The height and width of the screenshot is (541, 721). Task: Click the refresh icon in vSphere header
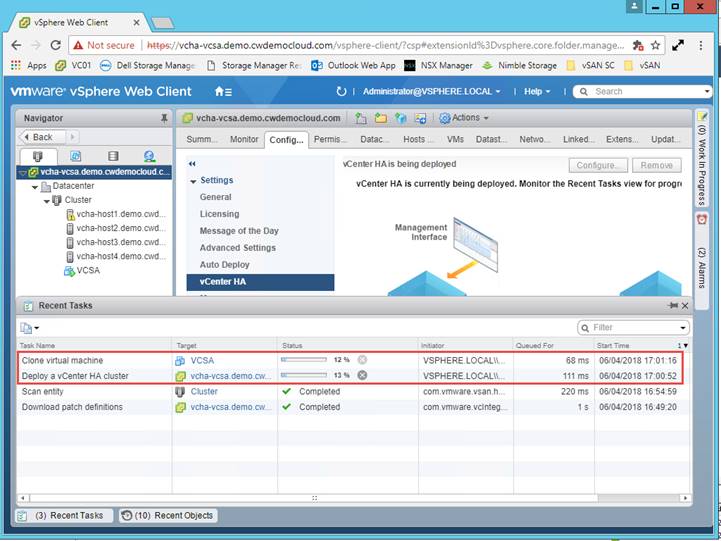[341, 91]
